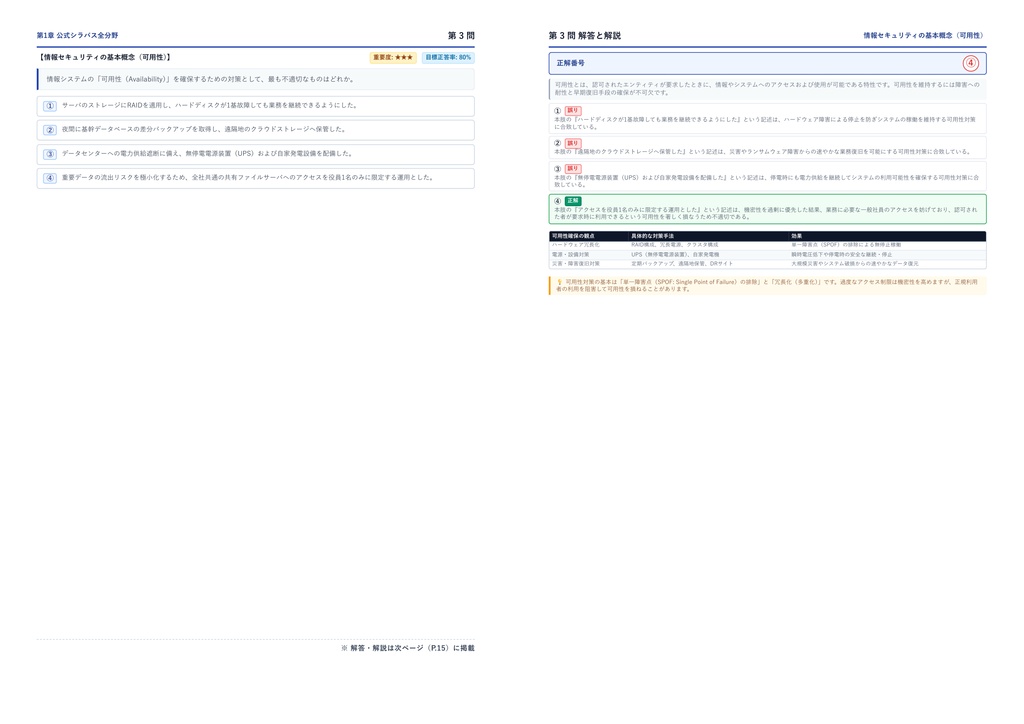Screen dimensions: 1024x724
Task: Click the '【情報セキュリティの基本概念（可用性）】' question title
Action: (x=104, y=57)
